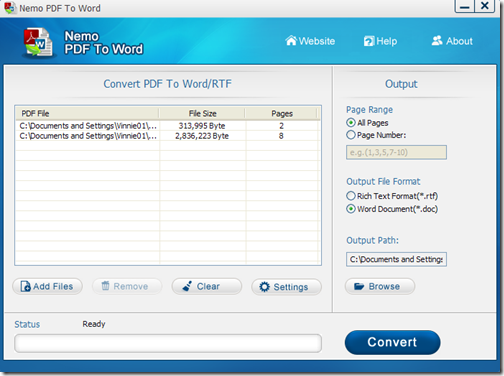Viewport: 504px width, 376px height.
Task: Choose Word Document (*.doc) option
Action: pos(351,209)
